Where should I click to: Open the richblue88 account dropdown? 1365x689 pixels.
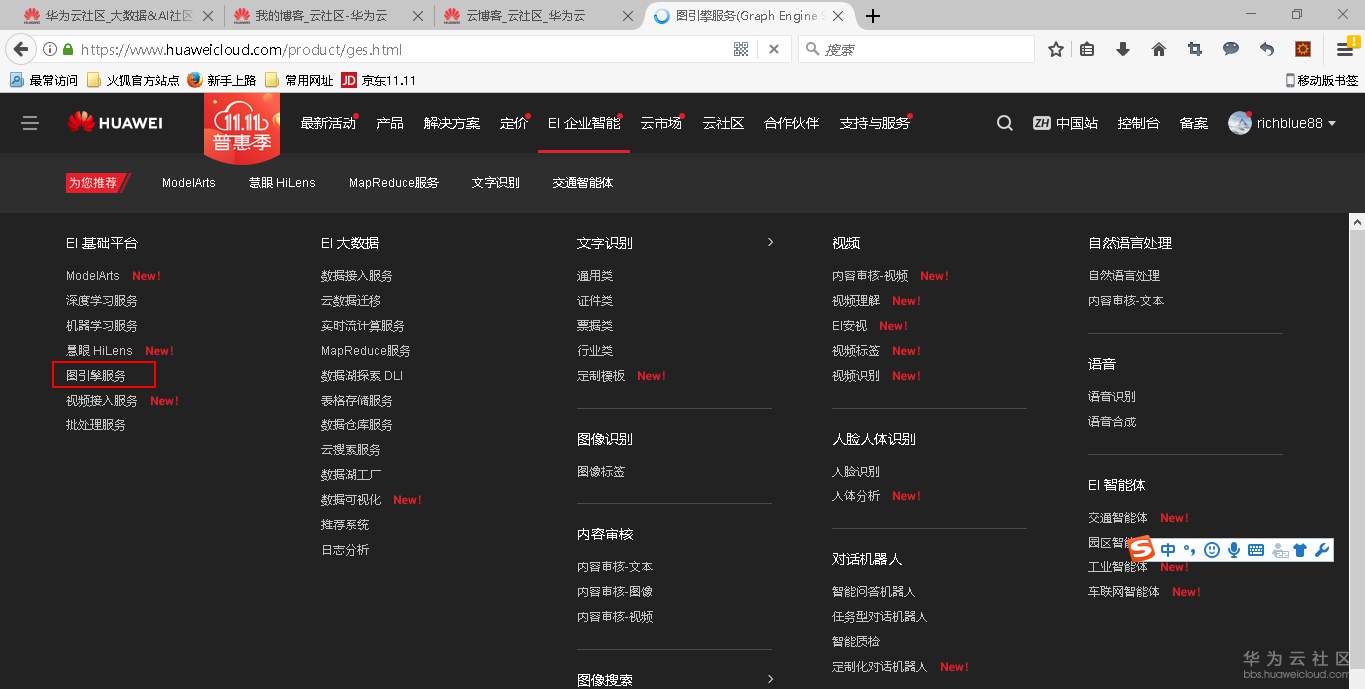[1281, 122]
